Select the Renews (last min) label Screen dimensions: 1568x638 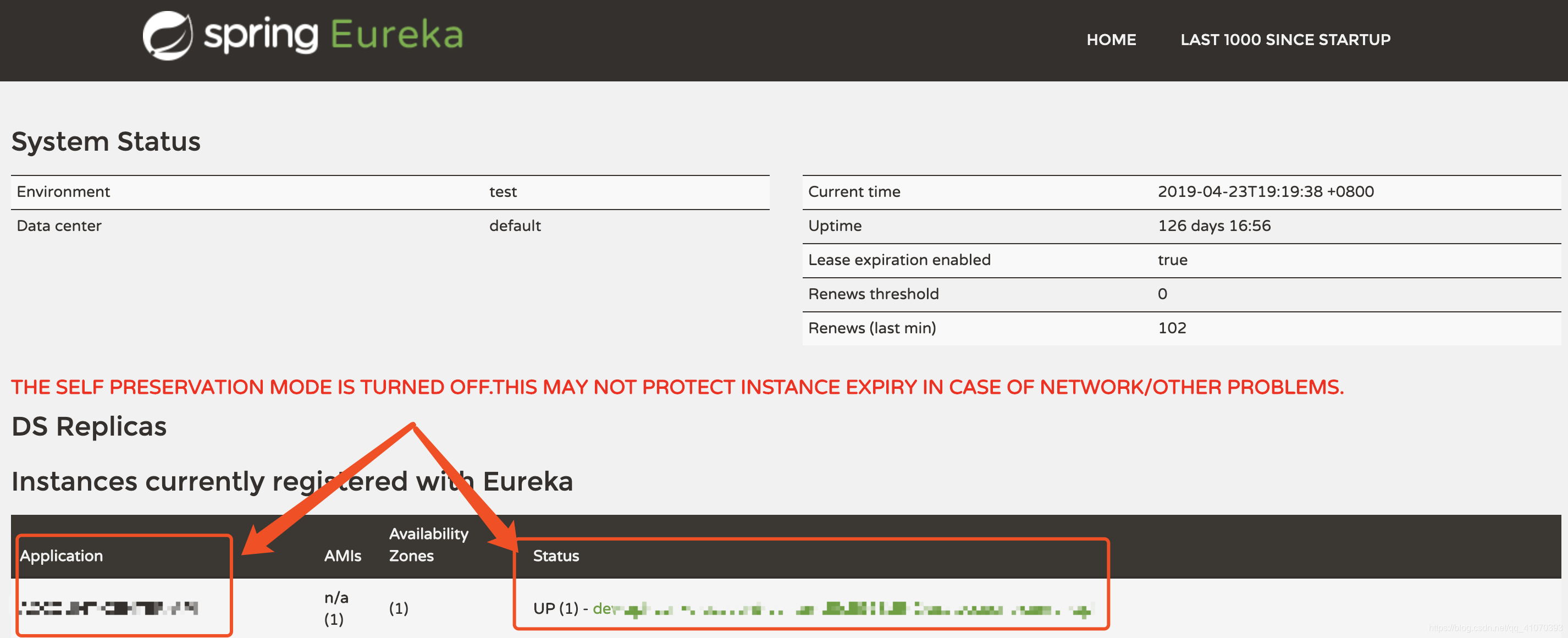coord(871,328)
